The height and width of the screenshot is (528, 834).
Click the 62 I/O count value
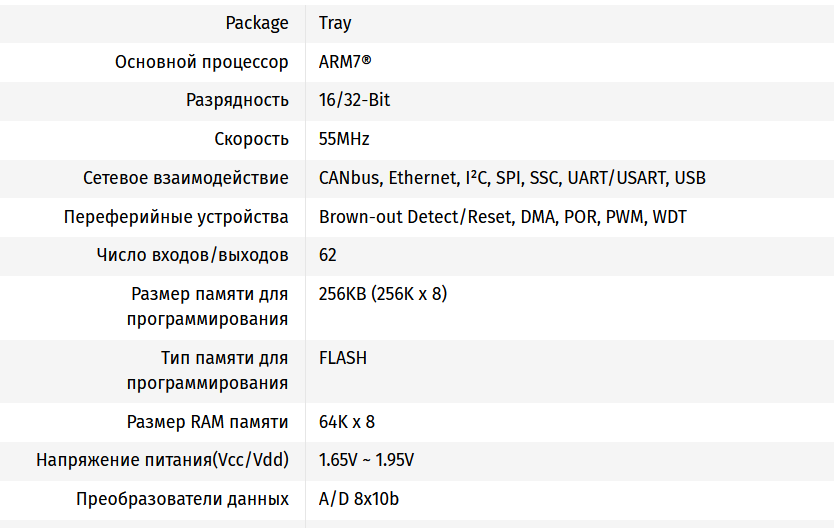(328, 255)
